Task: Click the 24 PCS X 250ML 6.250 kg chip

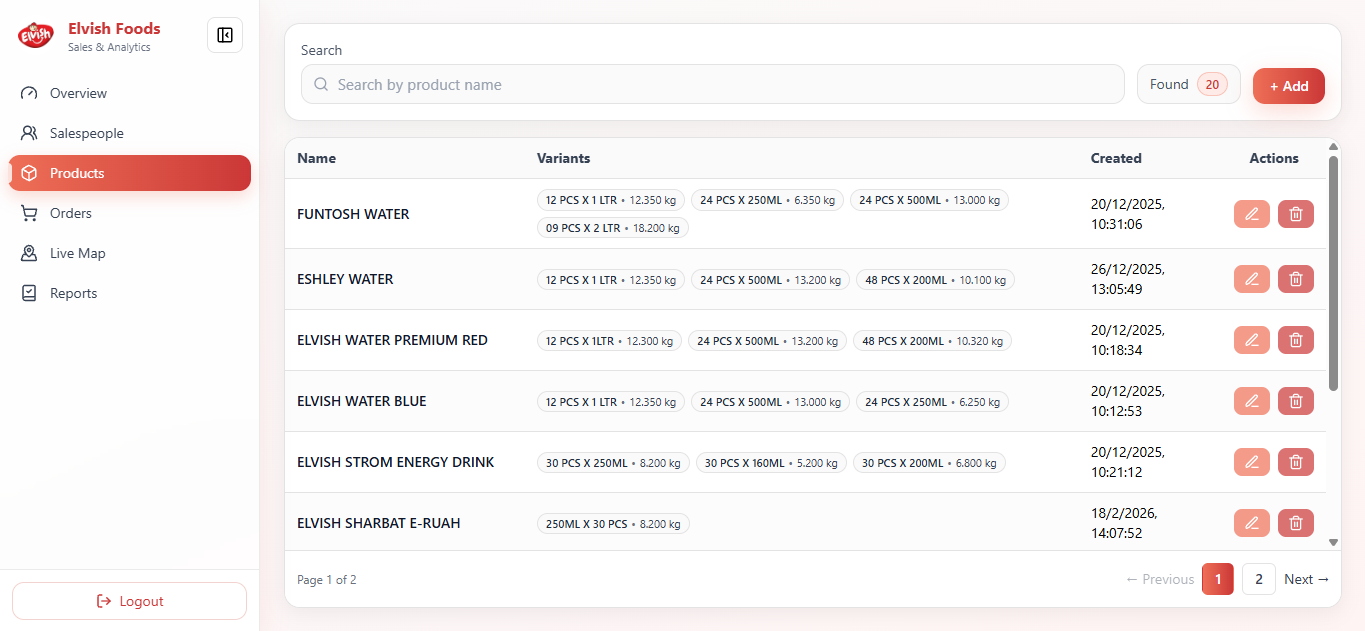Action: (933, 402)
